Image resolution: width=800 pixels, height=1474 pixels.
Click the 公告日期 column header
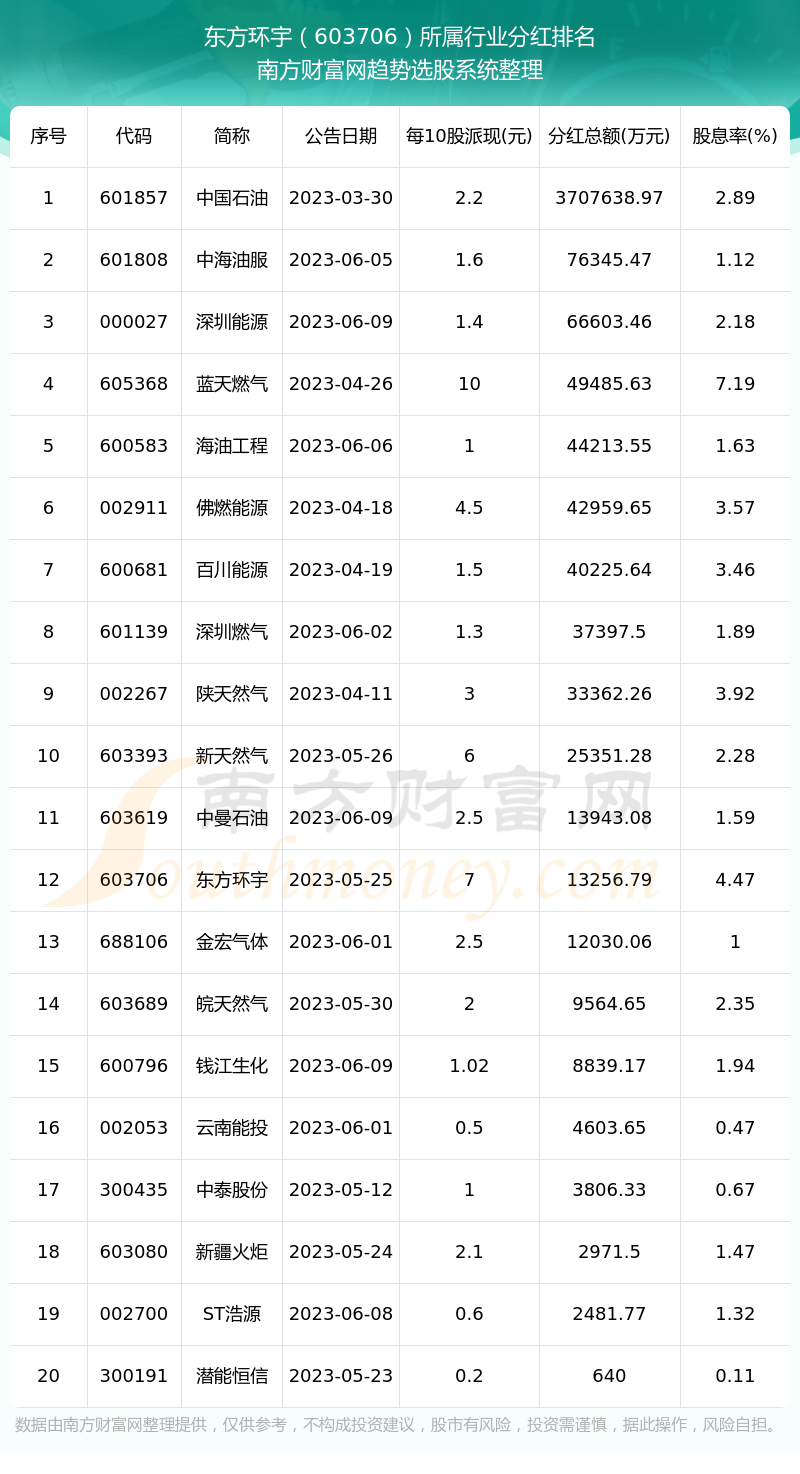pos(341,136)
